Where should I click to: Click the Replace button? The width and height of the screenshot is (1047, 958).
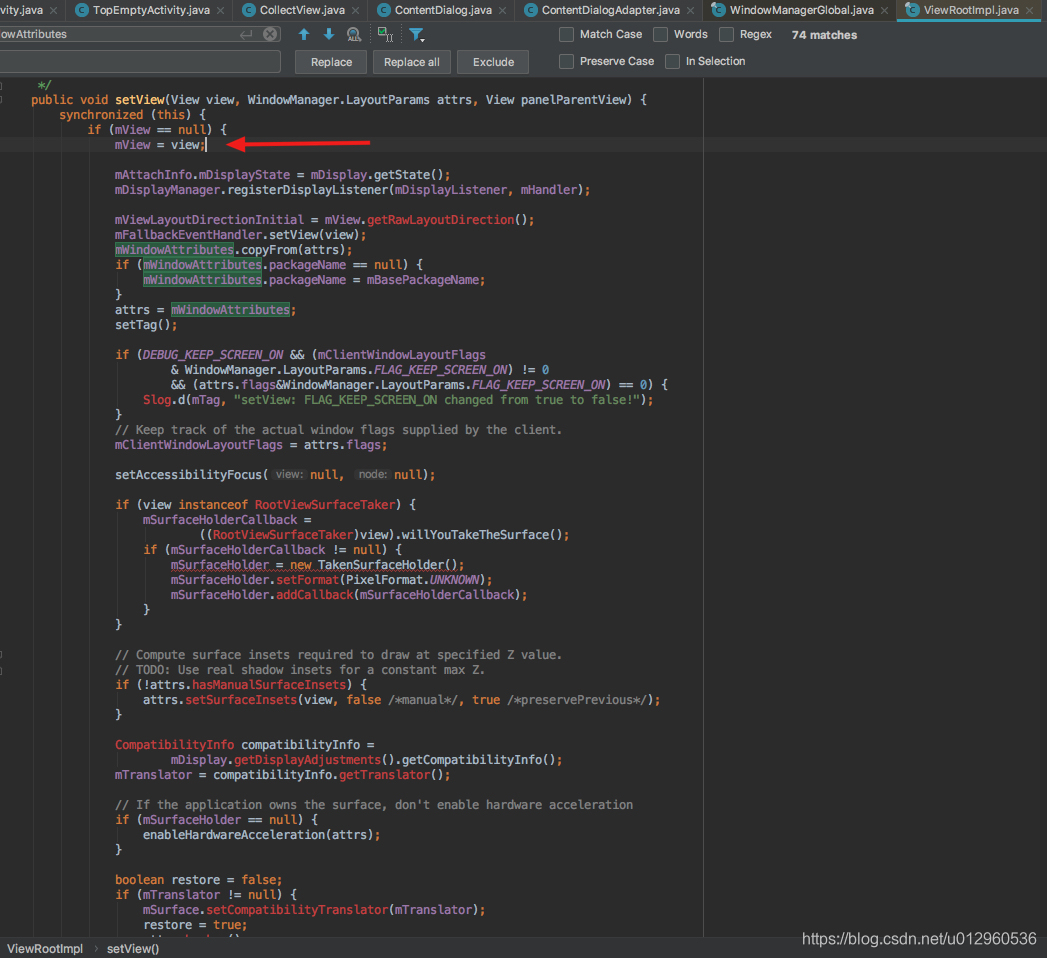331,62
